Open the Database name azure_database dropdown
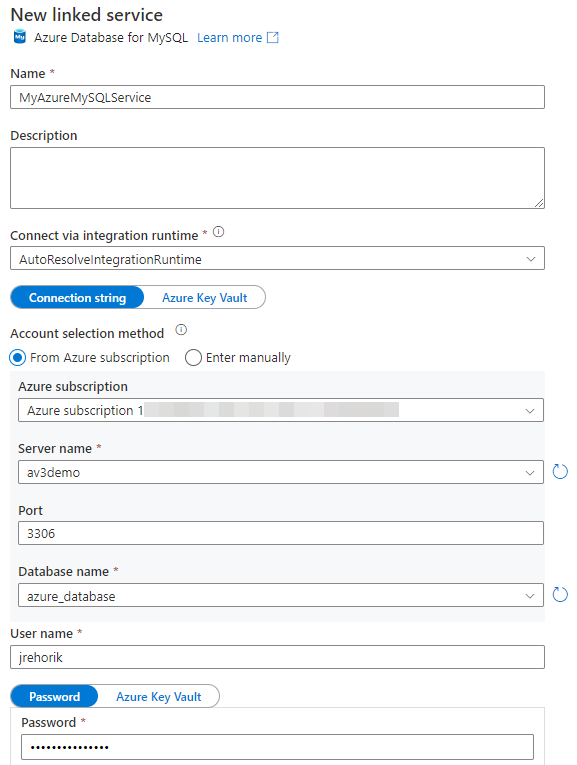This screenshot has height=765, width=577. tap(281, 596)
